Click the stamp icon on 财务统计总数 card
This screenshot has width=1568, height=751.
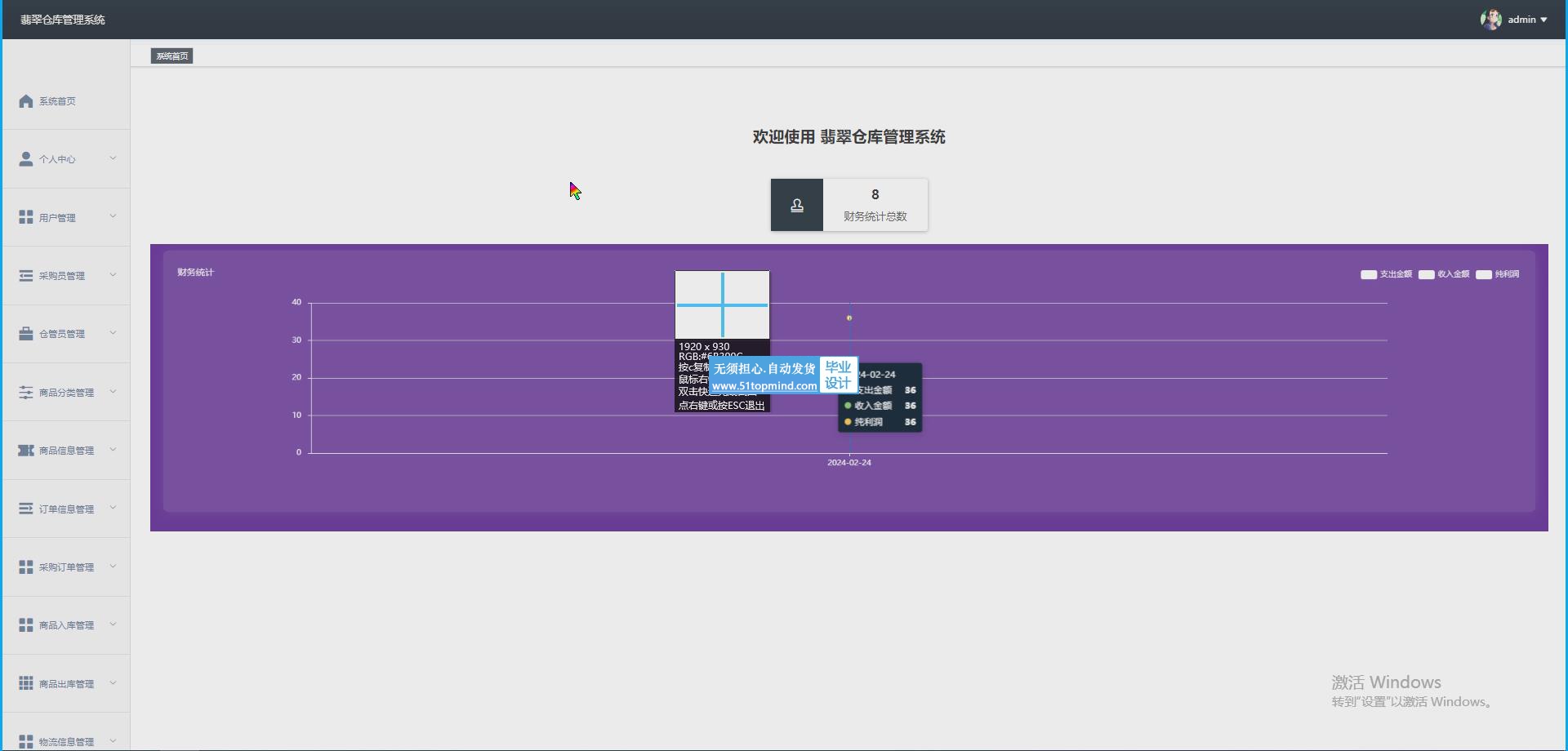796,206
